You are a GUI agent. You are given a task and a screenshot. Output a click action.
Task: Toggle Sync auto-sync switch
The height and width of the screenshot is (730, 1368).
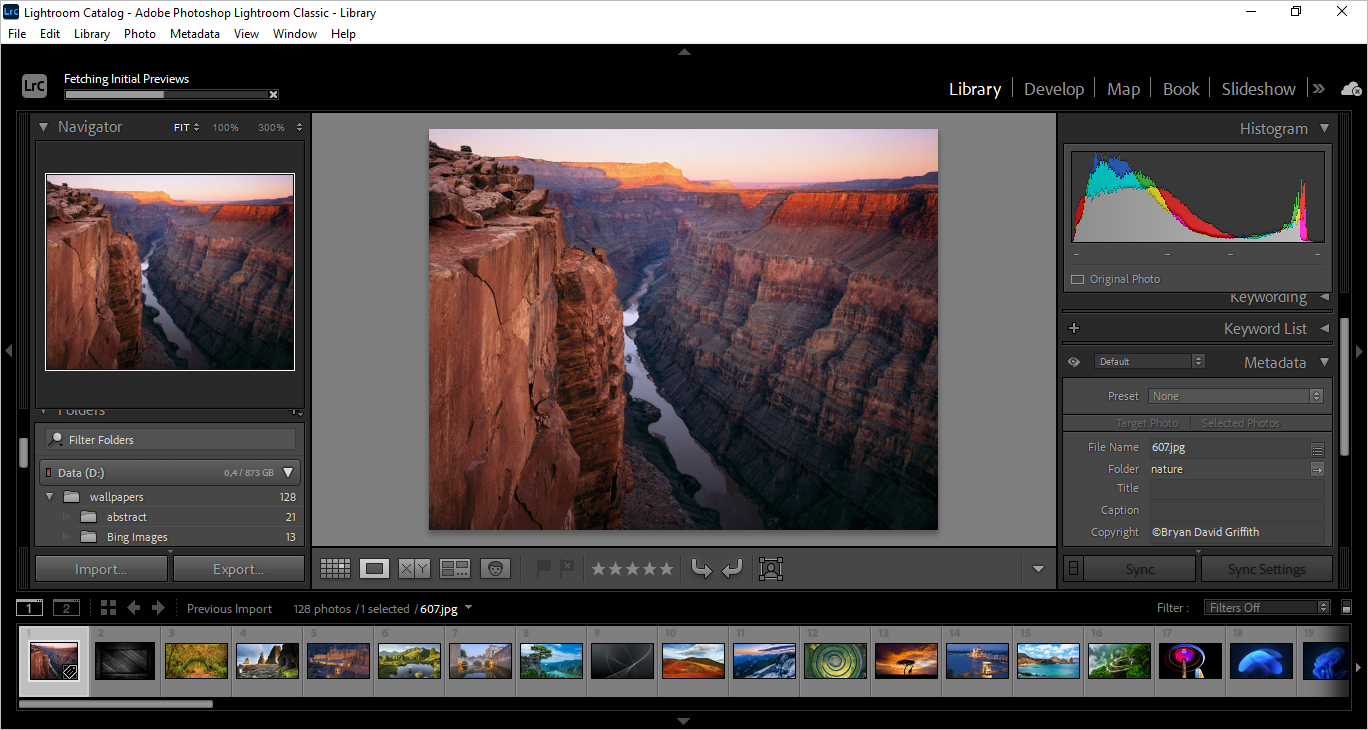[1073, 569]
